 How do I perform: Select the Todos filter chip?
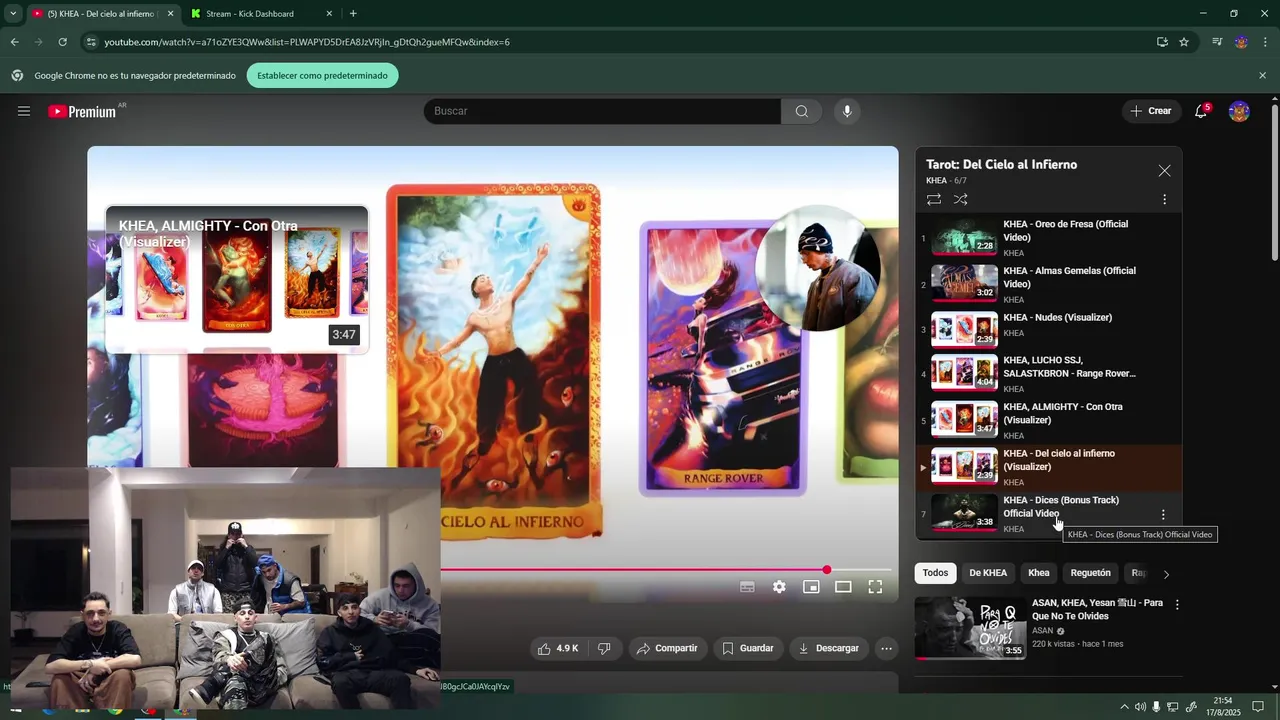tap(935, 573)
